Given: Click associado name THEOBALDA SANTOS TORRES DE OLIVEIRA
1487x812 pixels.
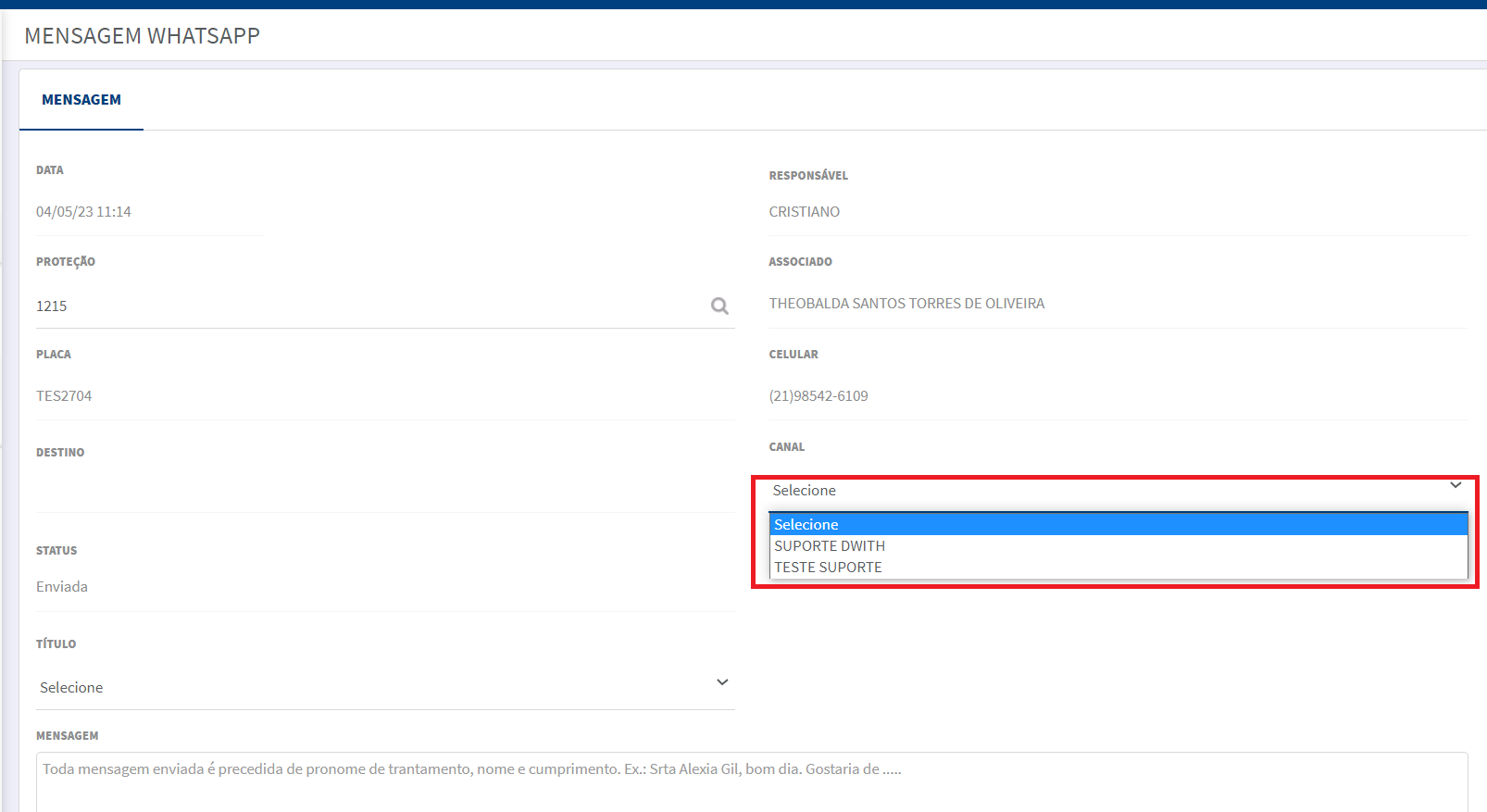Looking at the screenshot, I should 906,304.
